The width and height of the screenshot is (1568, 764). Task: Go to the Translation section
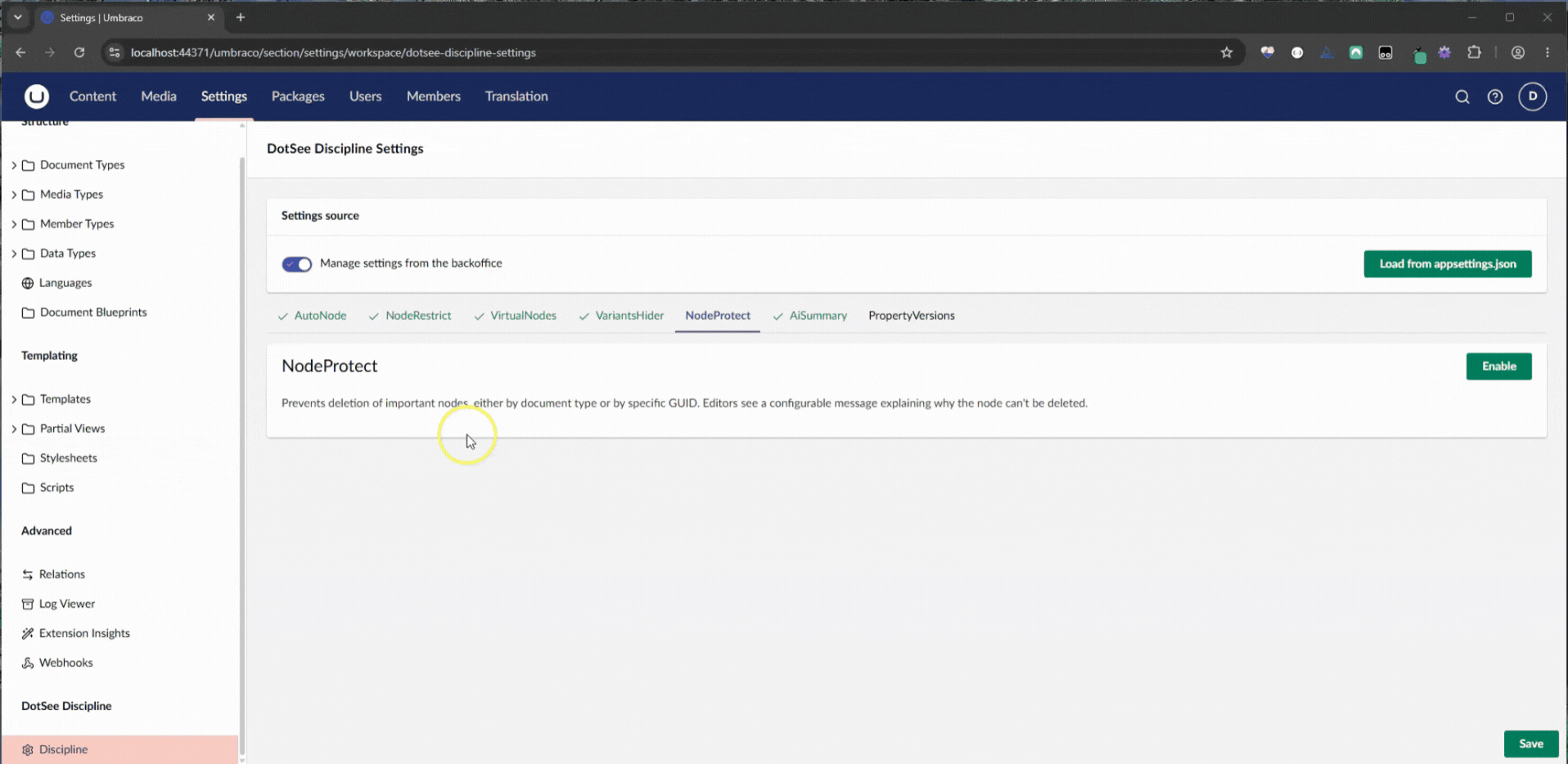(x=516, y=97)
